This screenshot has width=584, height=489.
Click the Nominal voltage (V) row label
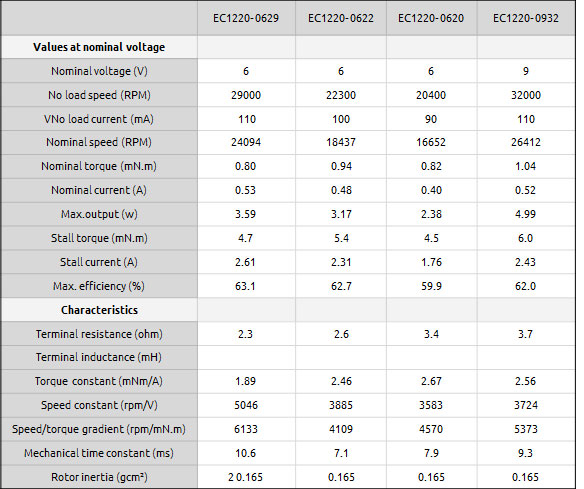click(x=99, y=71)
